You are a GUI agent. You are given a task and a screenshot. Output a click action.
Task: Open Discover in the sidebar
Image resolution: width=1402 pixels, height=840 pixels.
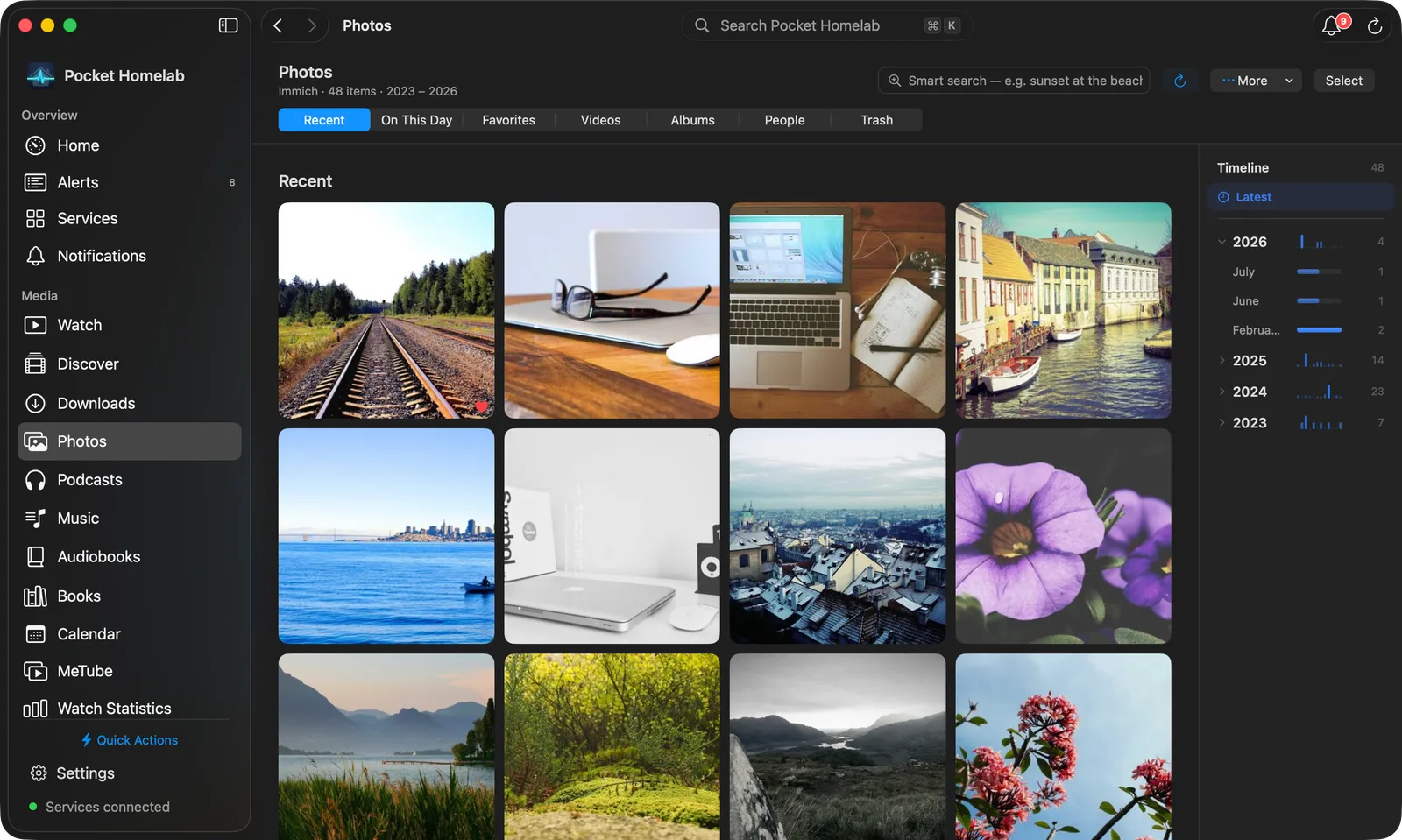click(129, 364)
